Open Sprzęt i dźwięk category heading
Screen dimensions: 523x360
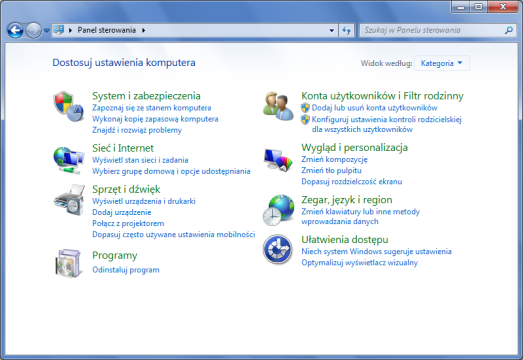pyautogui.click(x=126, y=189)
